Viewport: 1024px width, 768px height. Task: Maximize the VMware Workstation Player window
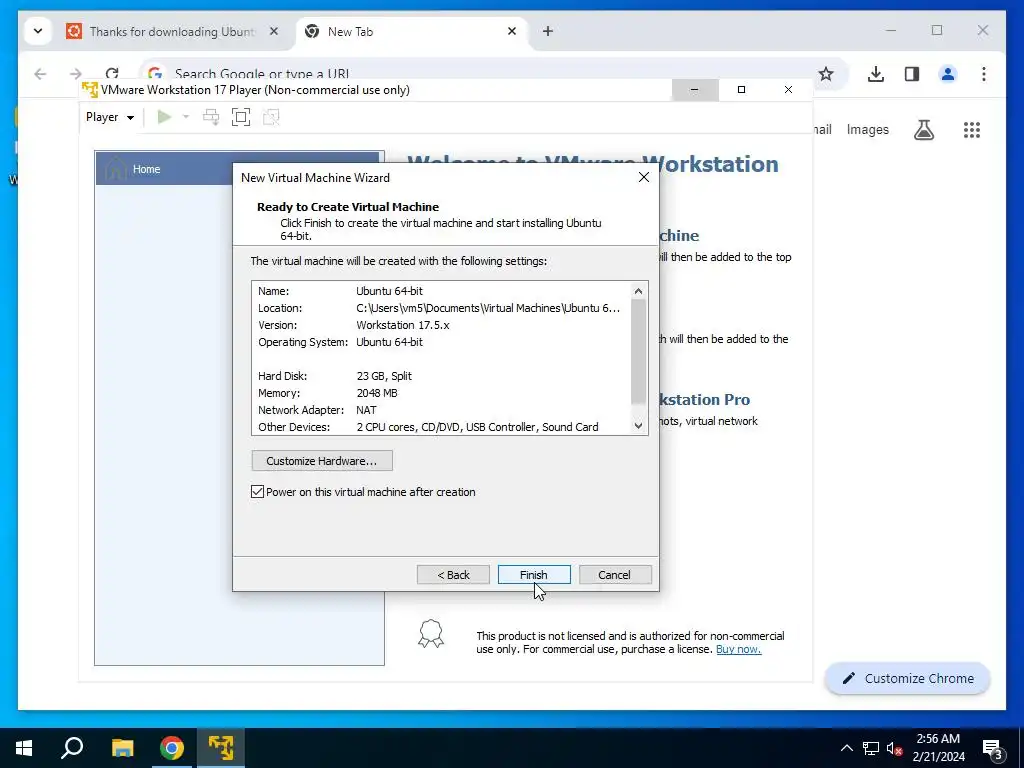click(741, 89)
